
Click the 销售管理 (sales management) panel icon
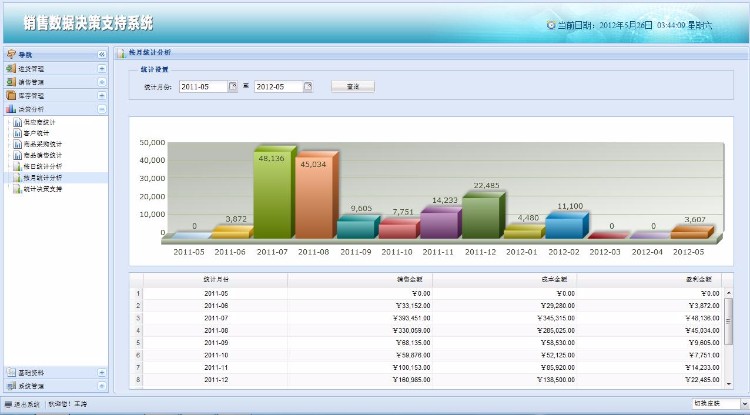point(10,82)
